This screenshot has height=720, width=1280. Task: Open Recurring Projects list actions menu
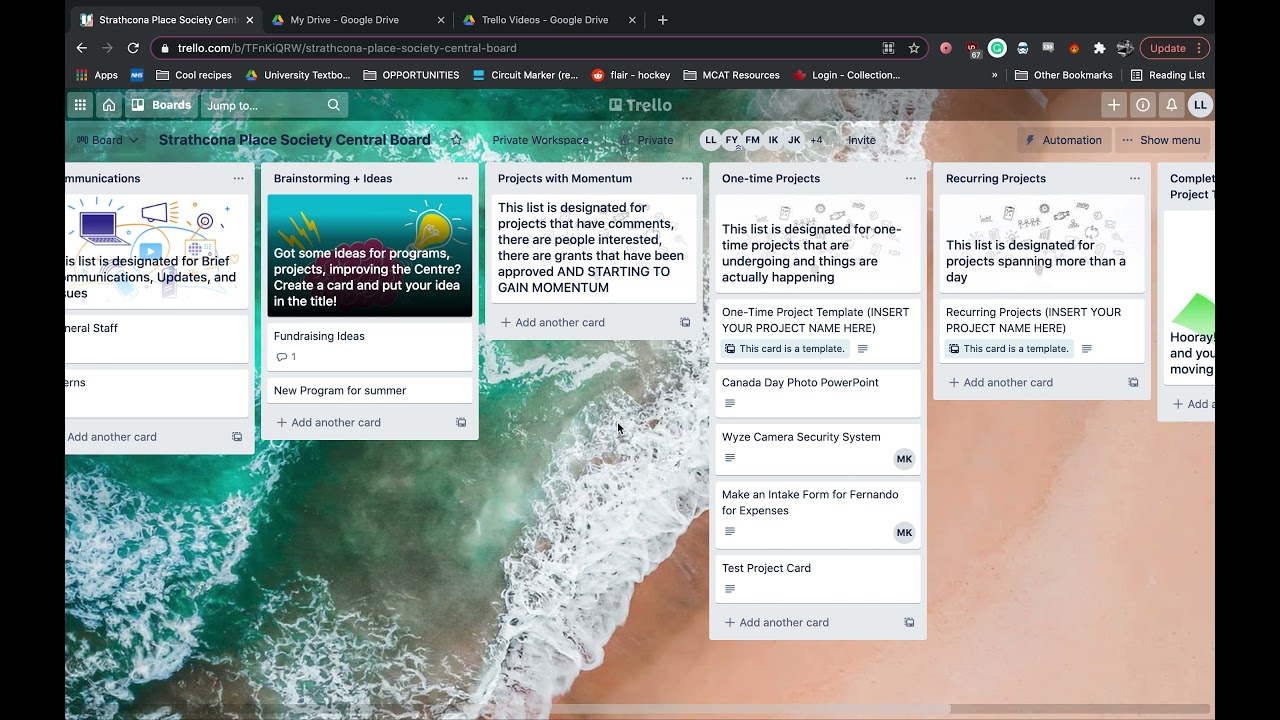[x=1135, y=178]
